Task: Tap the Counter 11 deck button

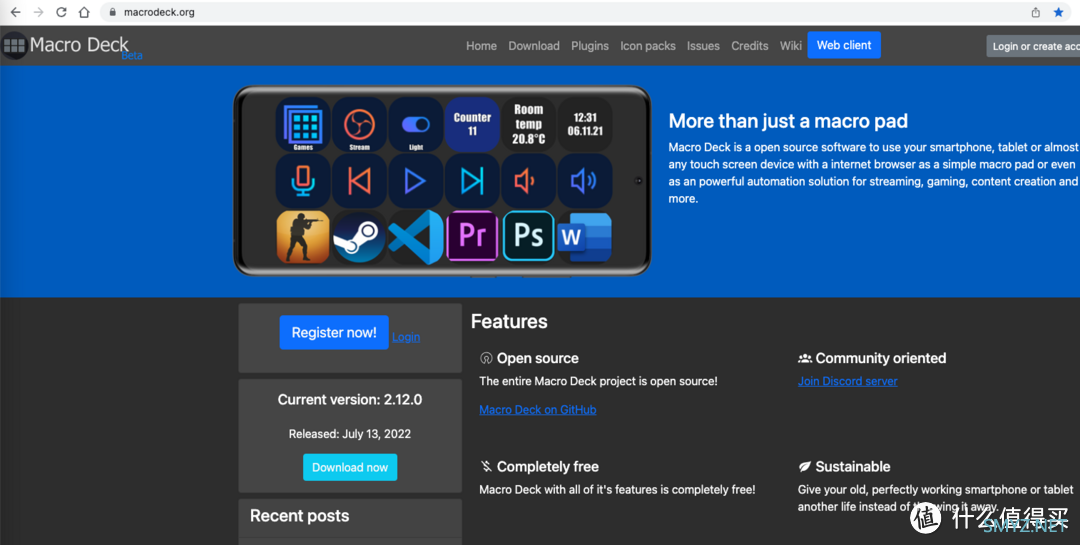Action: click(x=472, y=125)
